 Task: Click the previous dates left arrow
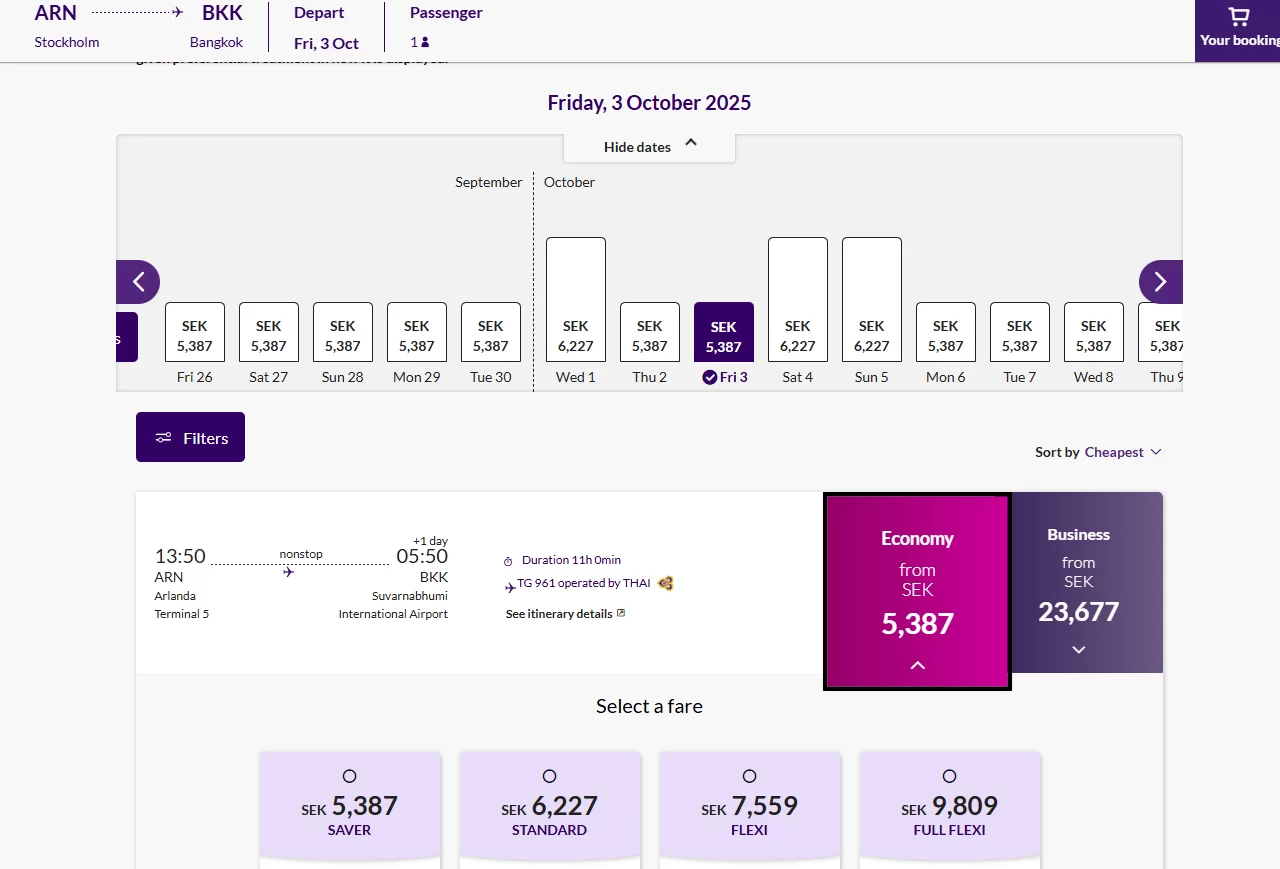(x=139, y=282)
